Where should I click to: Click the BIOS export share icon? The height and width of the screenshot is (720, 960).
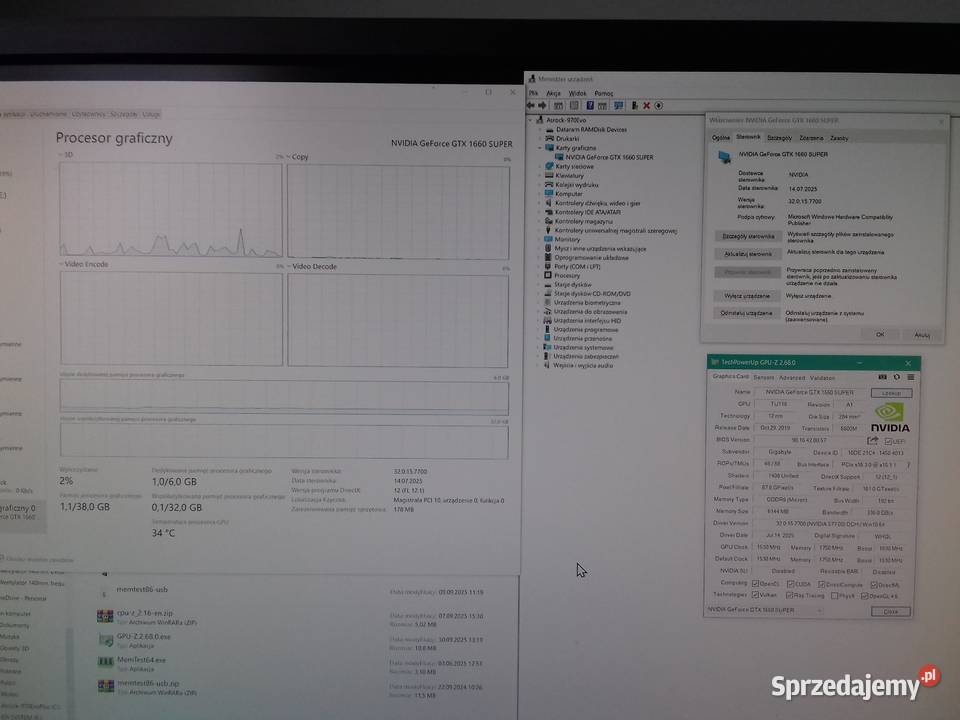point(872,440)
